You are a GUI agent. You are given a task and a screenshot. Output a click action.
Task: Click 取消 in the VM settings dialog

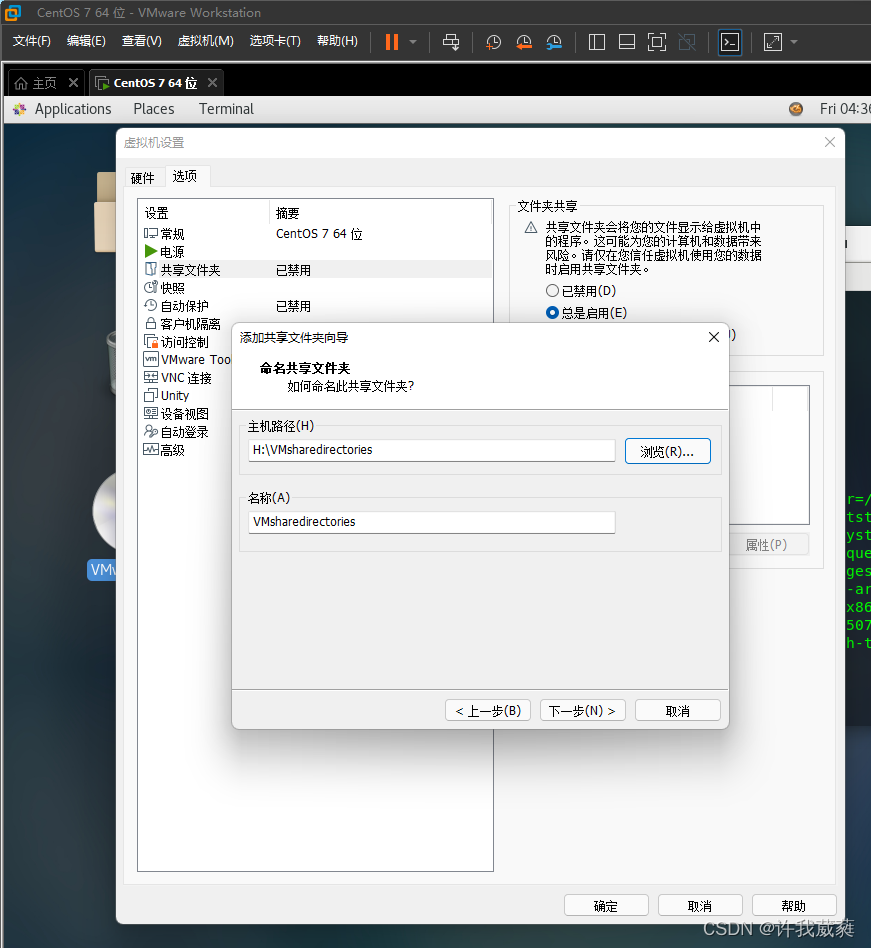(x=700, y=906)
